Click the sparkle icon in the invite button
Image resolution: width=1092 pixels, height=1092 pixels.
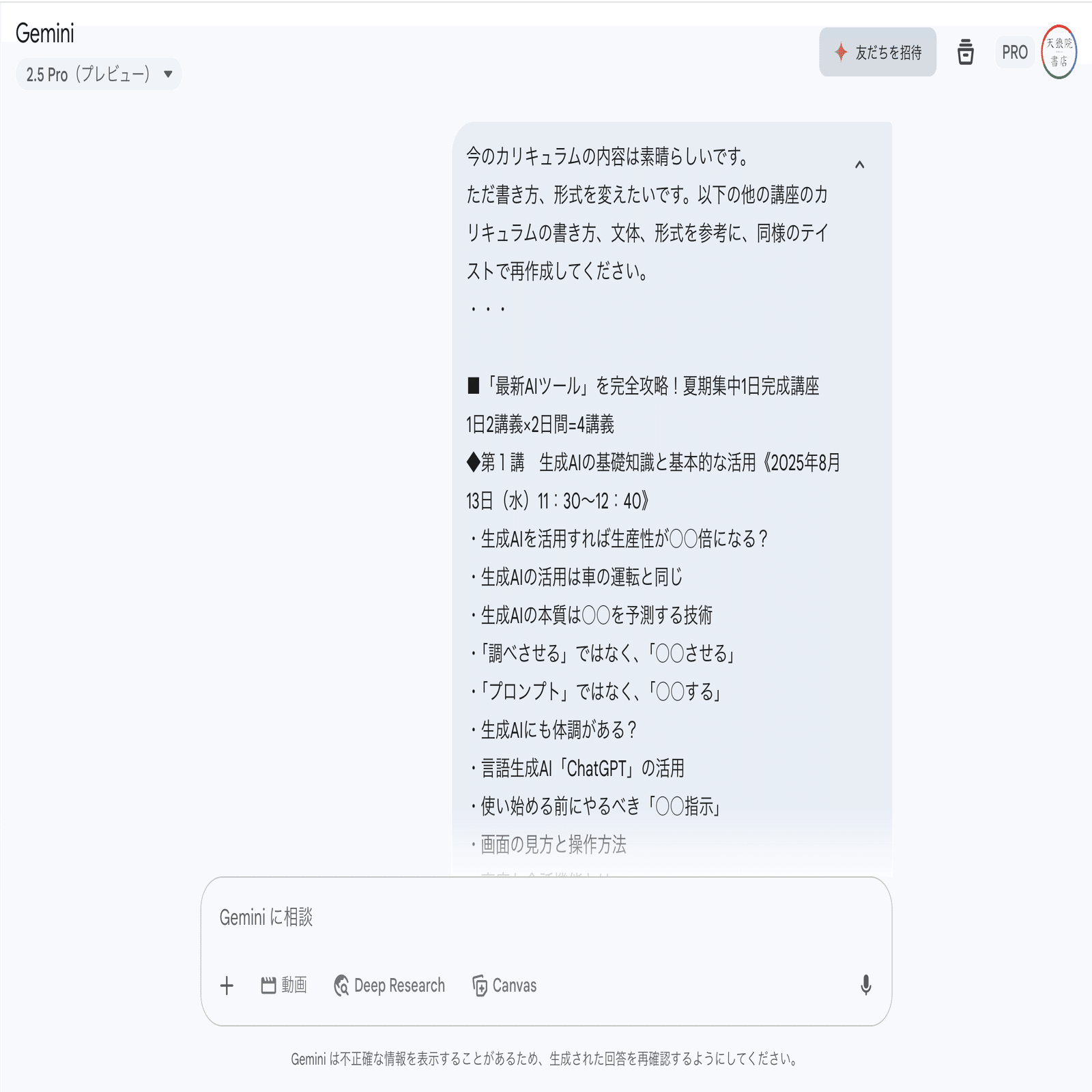click(x=842, y=52)
